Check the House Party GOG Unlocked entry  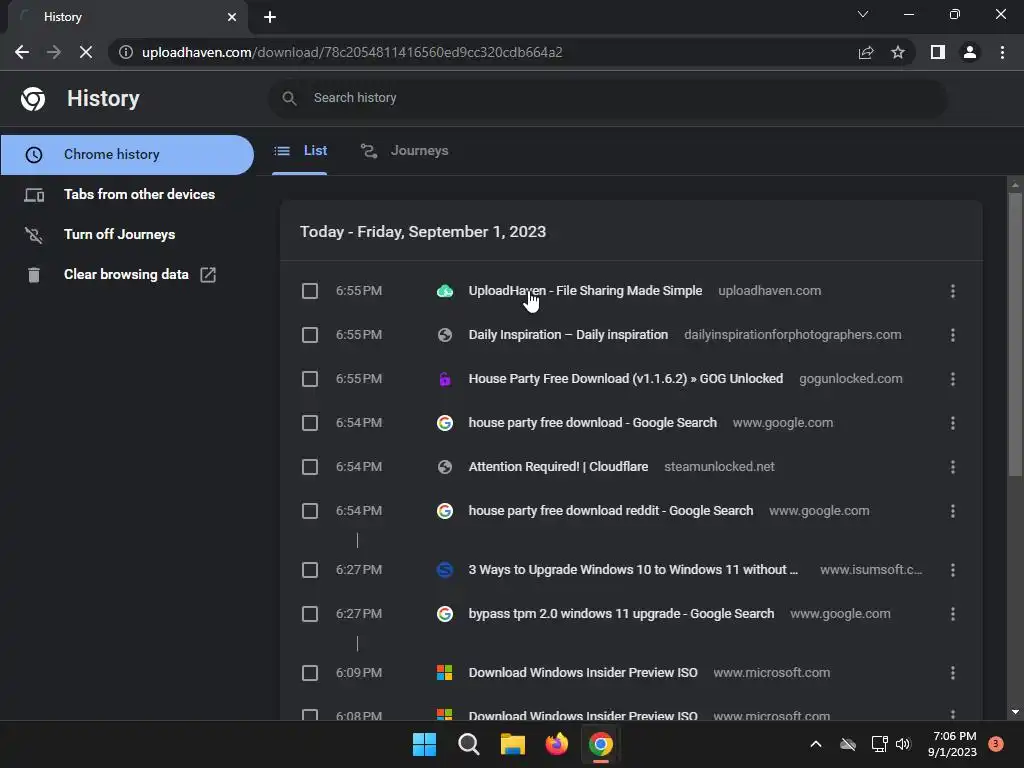310,379
